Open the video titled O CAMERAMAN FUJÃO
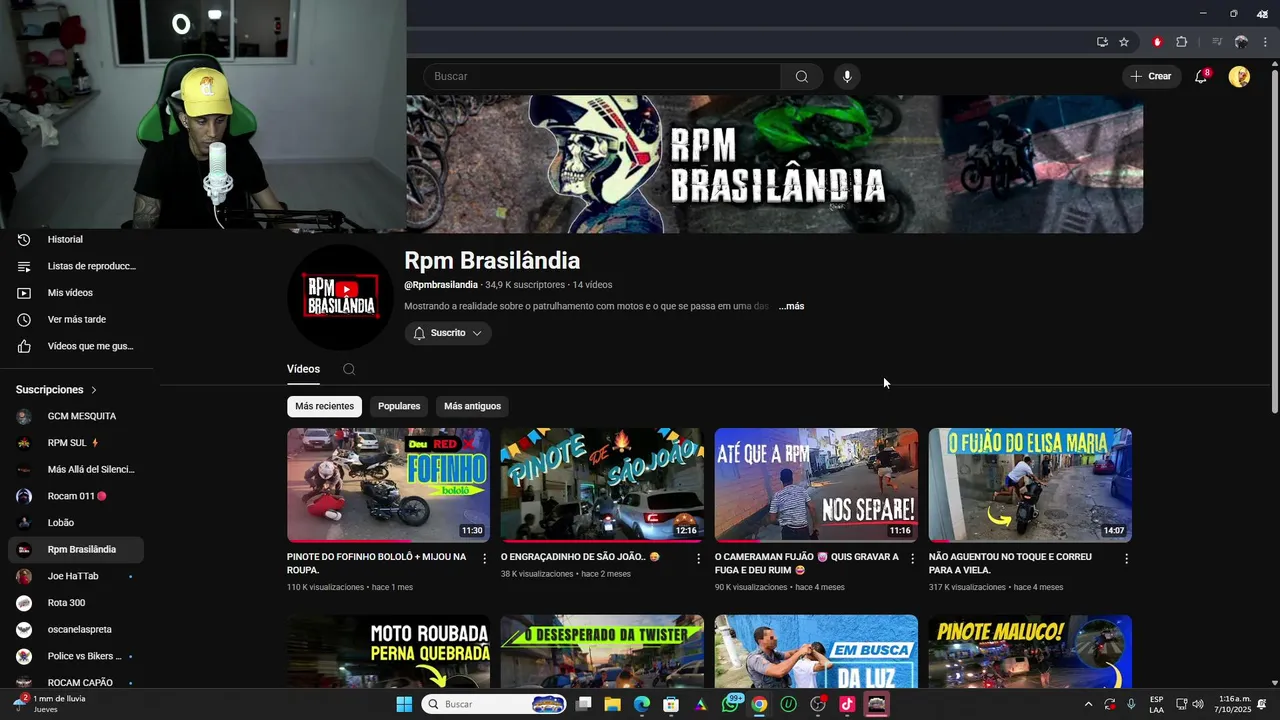The height and width of the screenshot is (720, 1280). 806,563
